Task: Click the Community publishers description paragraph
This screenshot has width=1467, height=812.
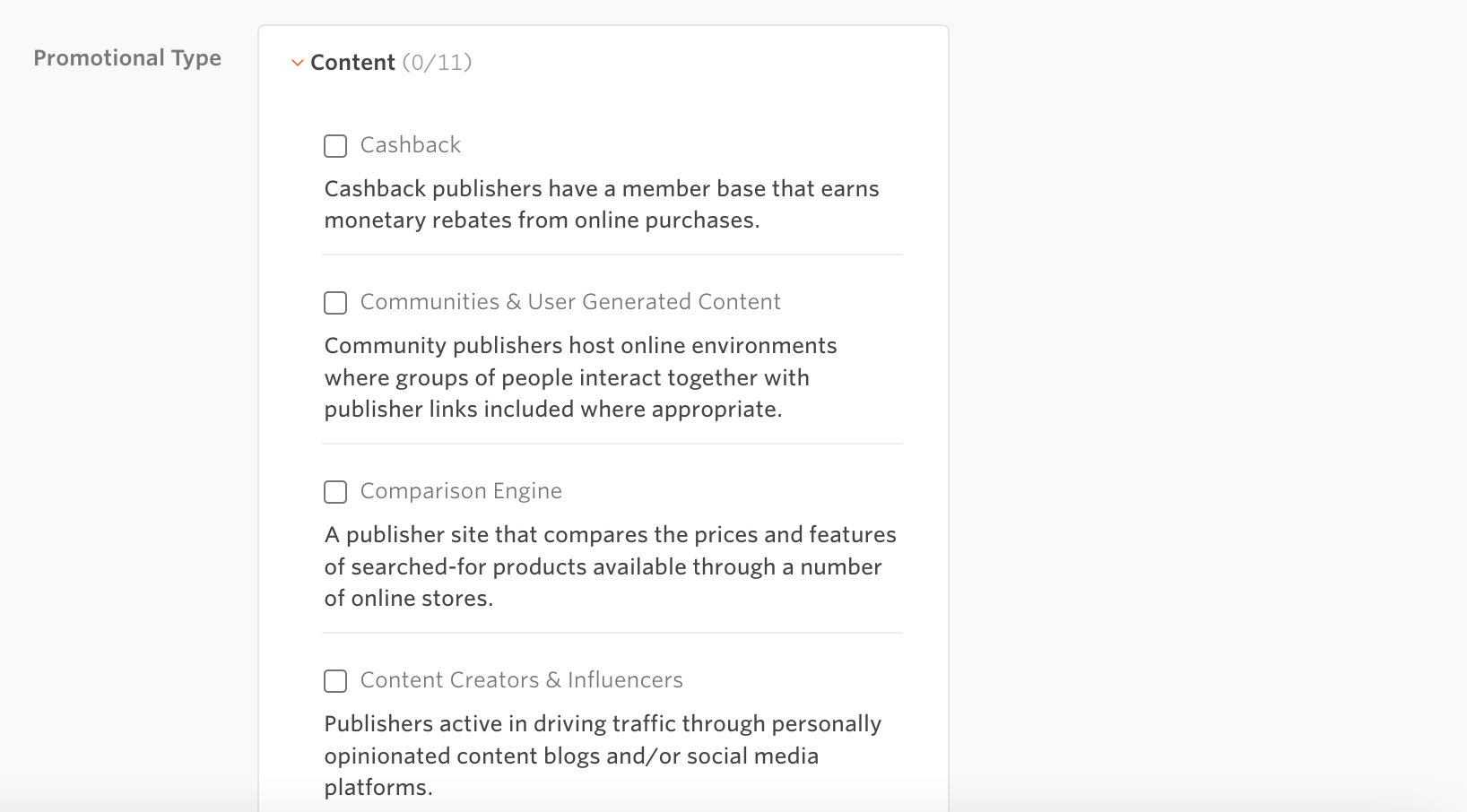Action: click(x=580, y=377)
